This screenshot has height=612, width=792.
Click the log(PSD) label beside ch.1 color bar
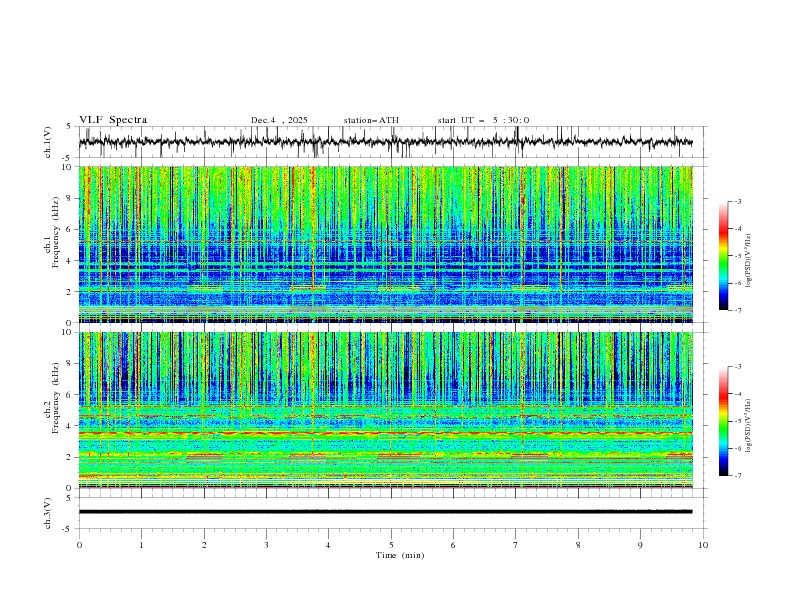coord(748,261)
